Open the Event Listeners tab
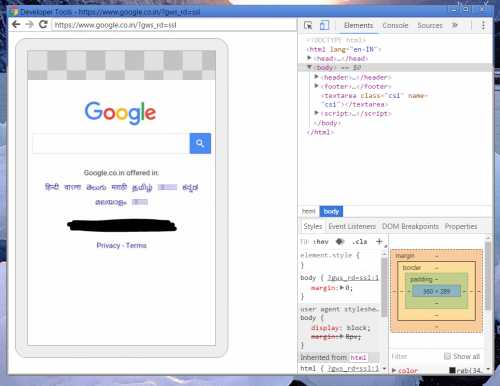 [352, 226]
